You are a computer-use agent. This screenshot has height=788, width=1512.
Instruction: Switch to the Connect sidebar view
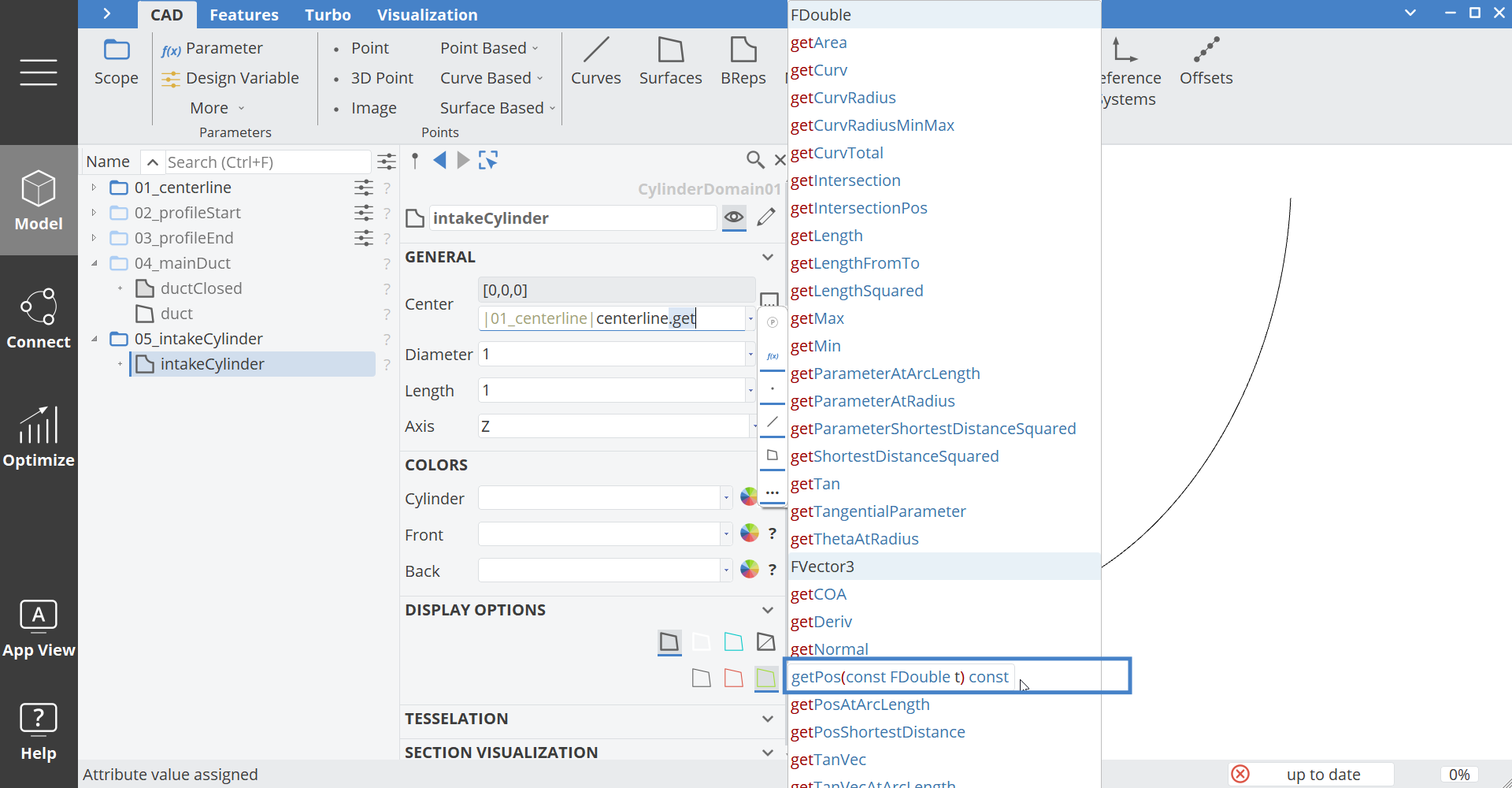click(38, 315)
